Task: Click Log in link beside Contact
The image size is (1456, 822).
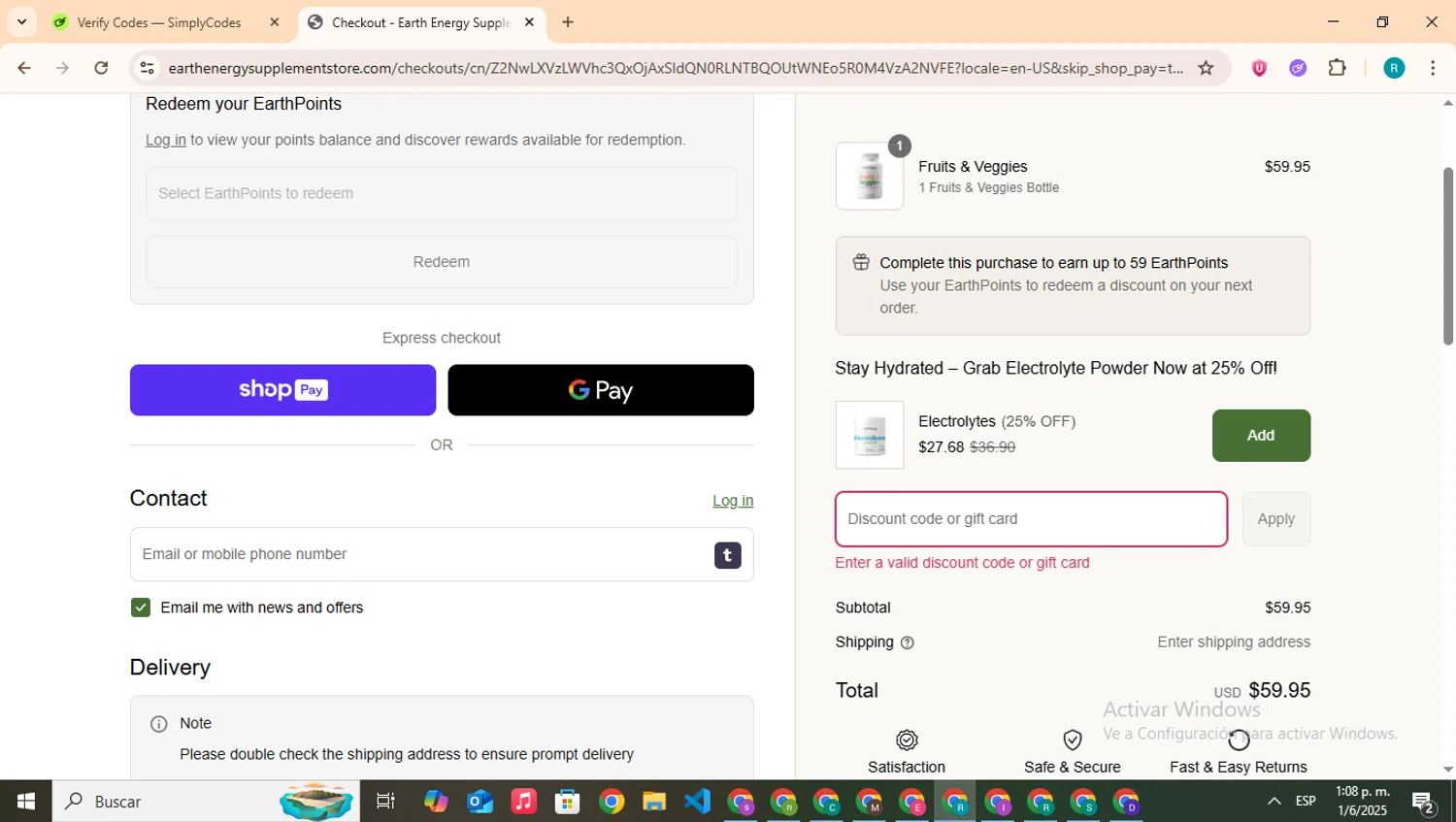Action: tap(733, 501)
